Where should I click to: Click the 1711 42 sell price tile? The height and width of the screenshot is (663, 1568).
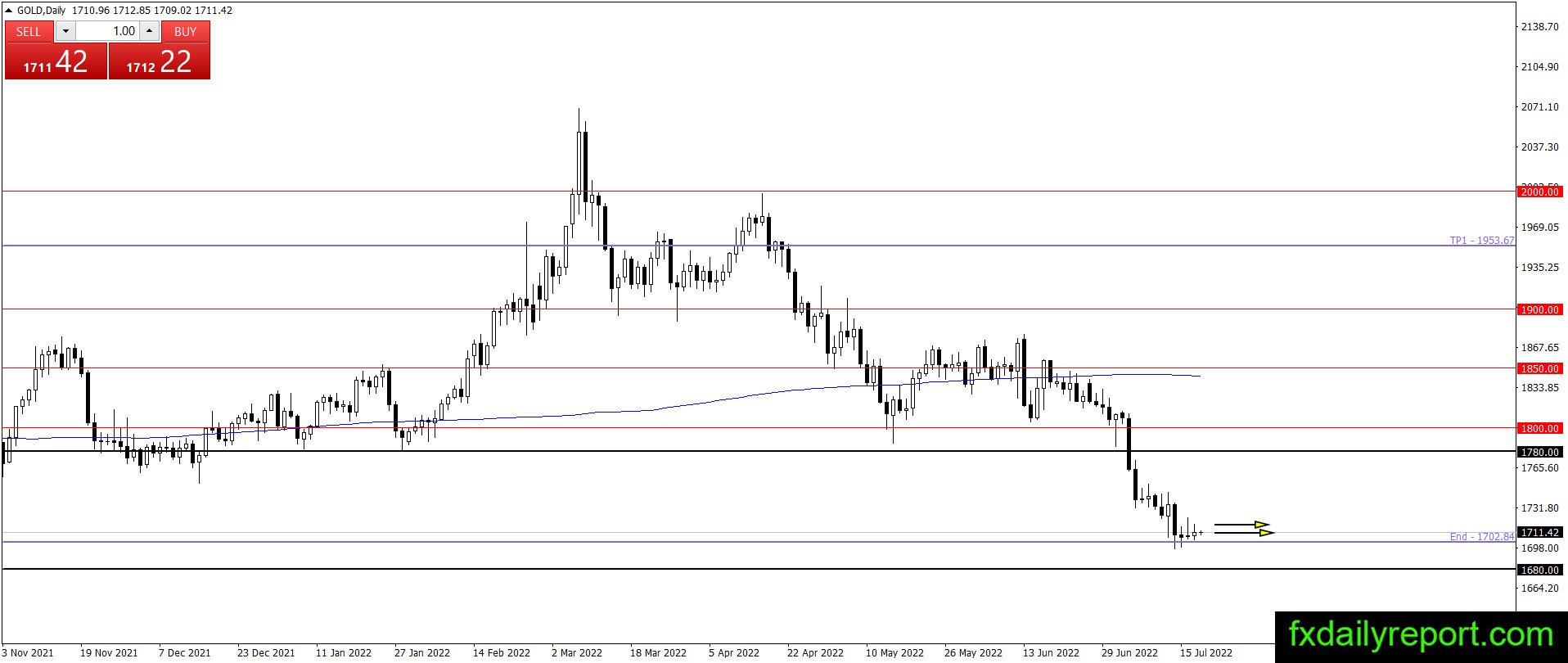click(x=56, y=61)
